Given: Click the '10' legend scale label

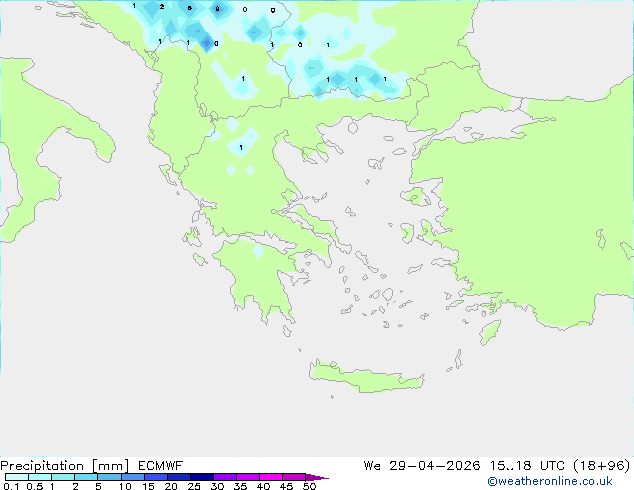Looking at the screenshot, I should (x=125, y=486).
